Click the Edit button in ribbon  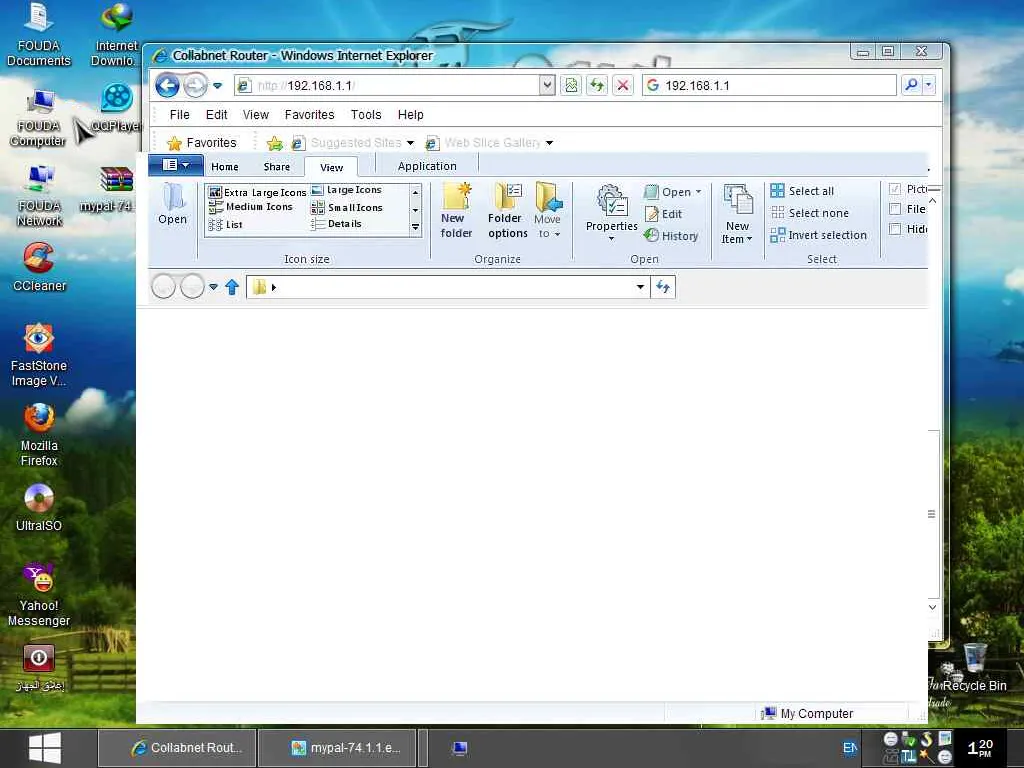(664, 214)
